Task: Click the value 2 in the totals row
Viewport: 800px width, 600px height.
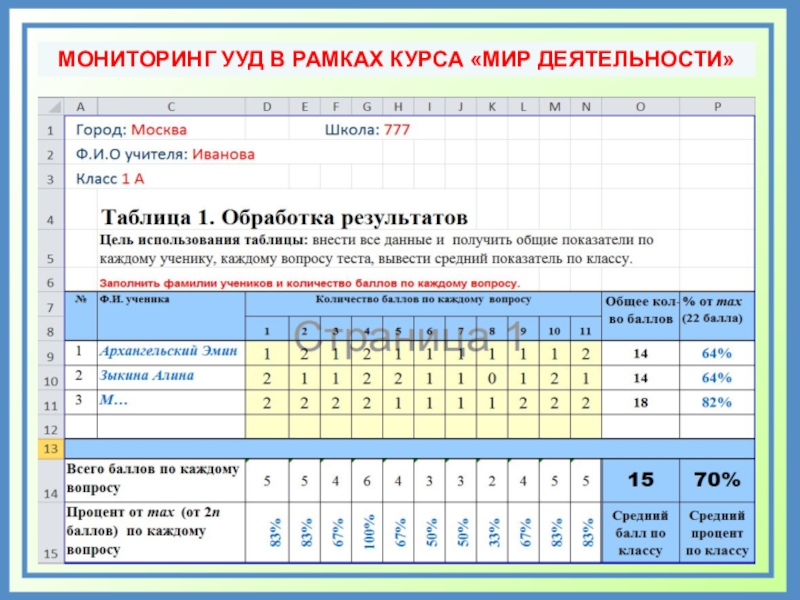Action: 492,481
